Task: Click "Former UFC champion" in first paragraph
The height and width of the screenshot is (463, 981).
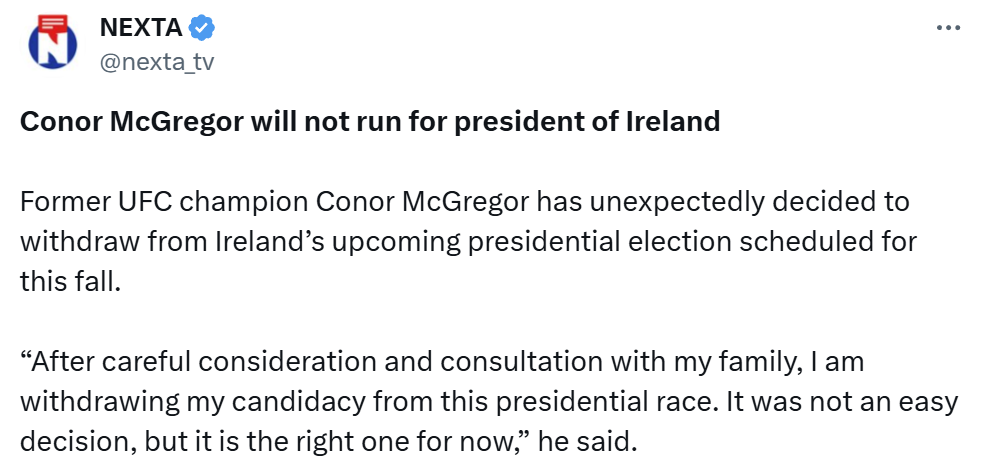Action: (x=163, y=203)
